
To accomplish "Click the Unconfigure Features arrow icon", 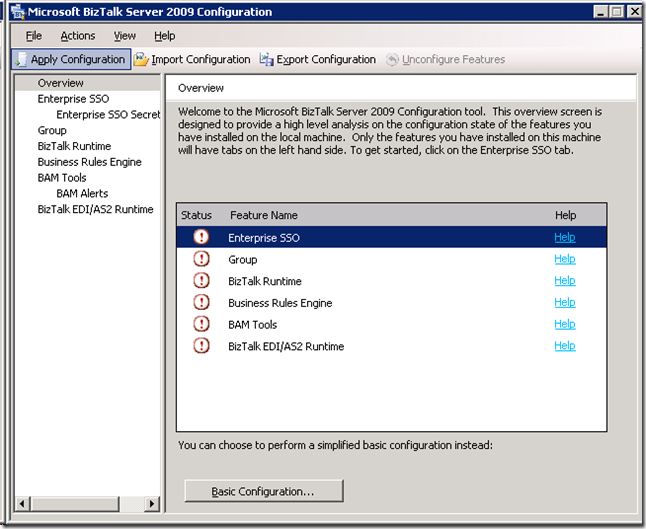I will coord(392,60).
